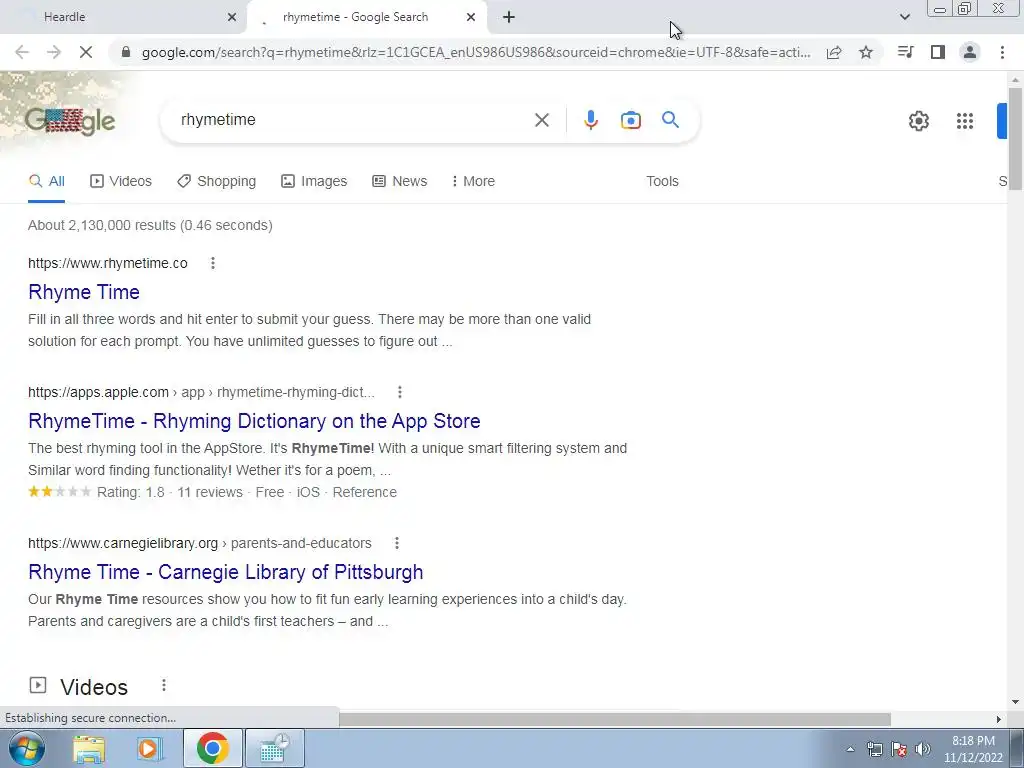Show hidden system tray icons

tap(850, 749)
